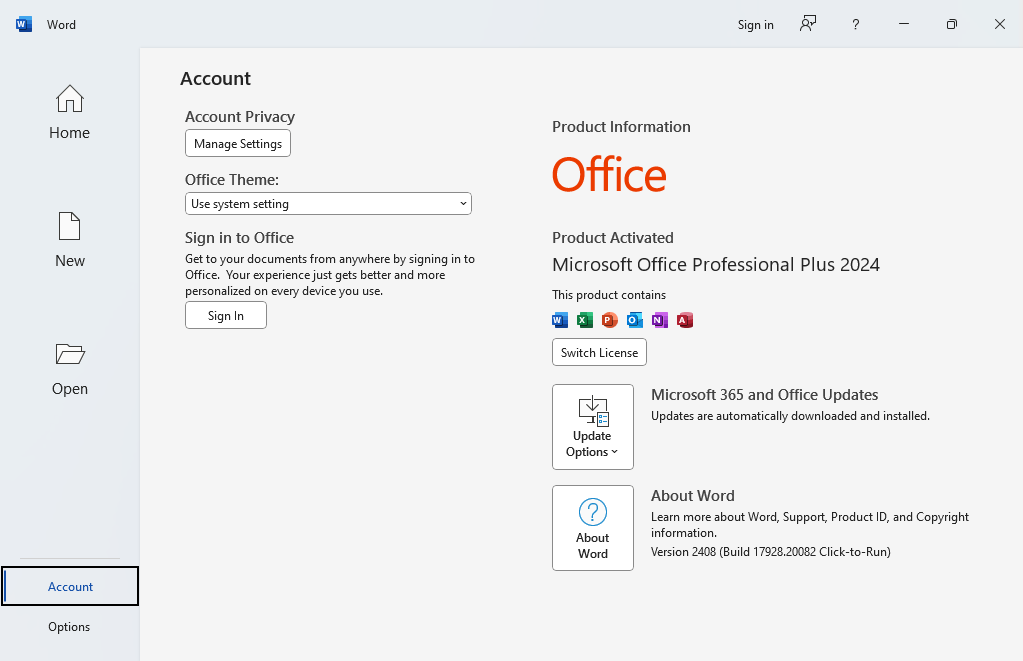Expand the Office Theme dropdown
1023x661 pixels.
click(x=328, y=204)
